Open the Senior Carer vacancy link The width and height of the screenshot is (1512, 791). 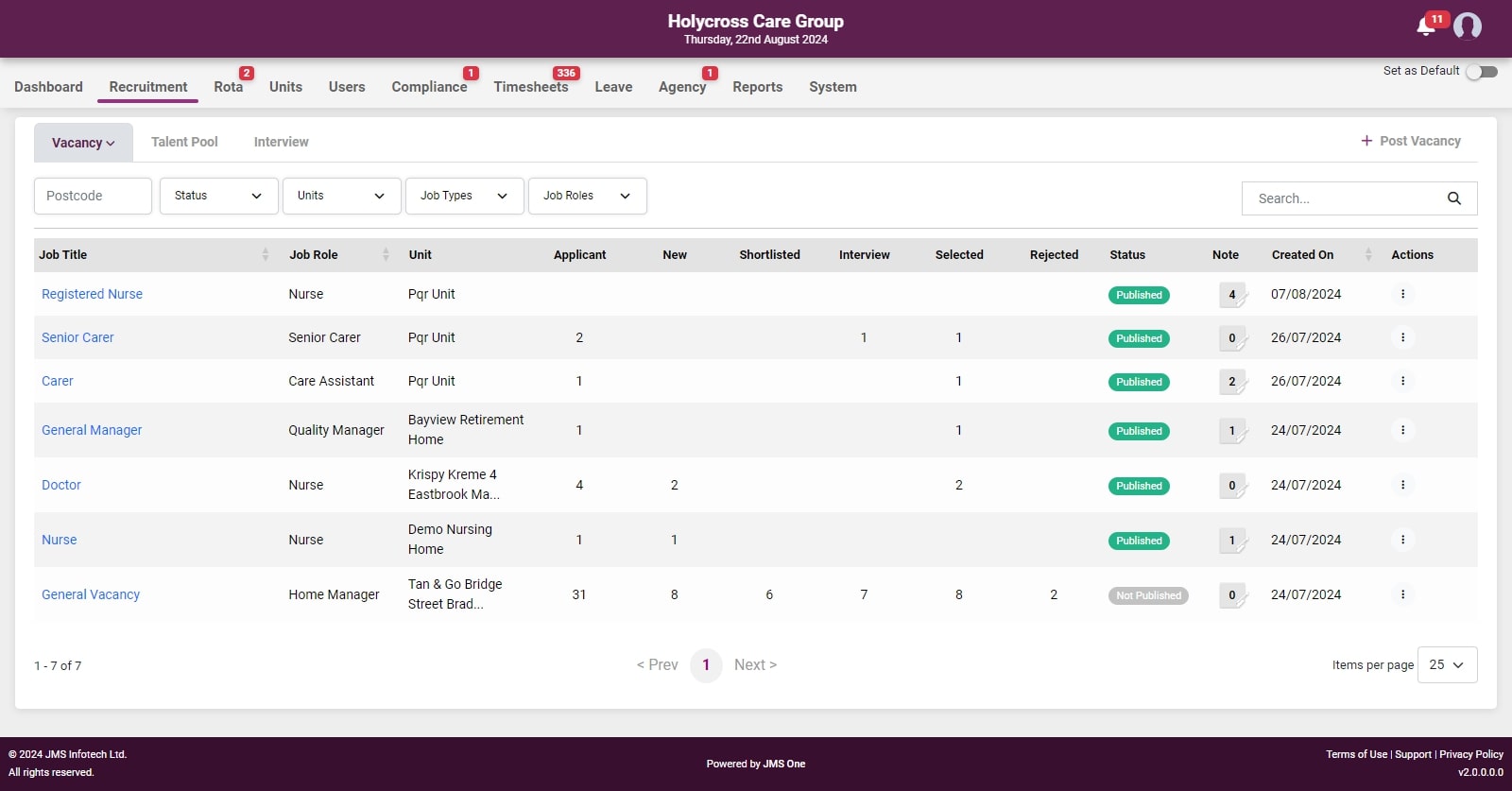77,337
